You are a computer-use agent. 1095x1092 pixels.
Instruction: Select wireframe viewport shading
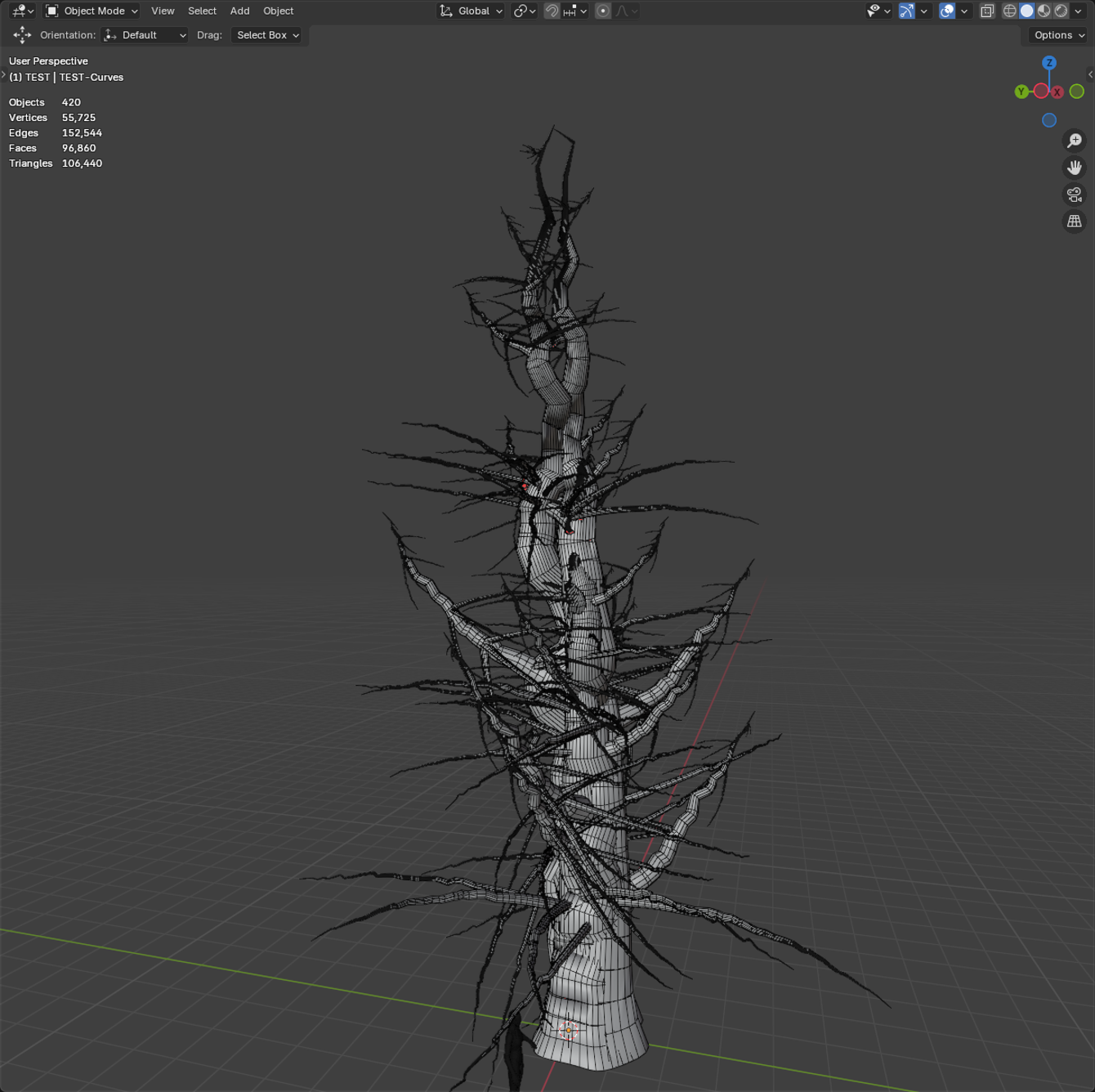(1010, 11)
